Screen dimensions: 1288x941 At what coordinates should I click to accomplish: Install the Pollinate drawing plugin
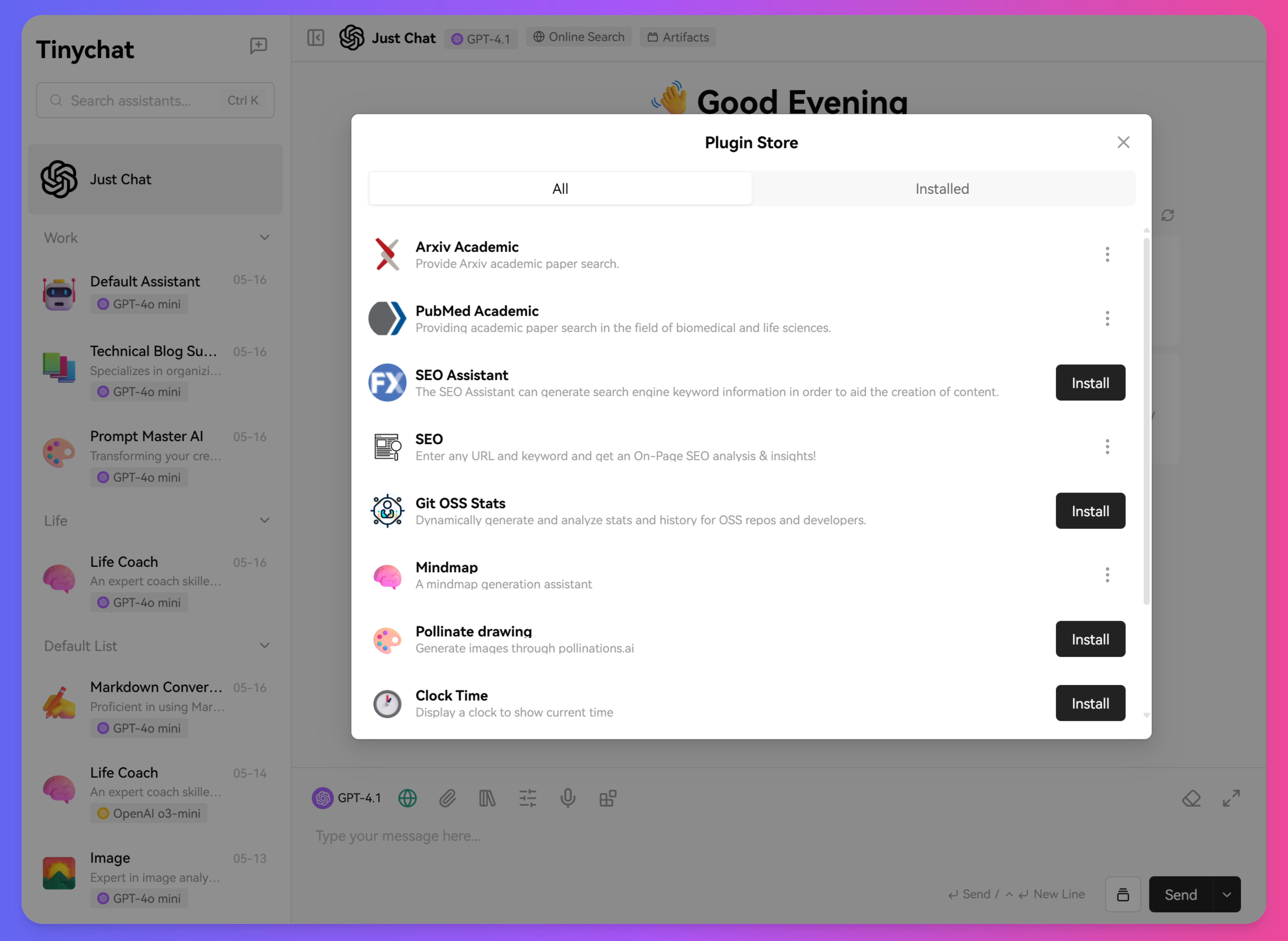[1090, 639]
